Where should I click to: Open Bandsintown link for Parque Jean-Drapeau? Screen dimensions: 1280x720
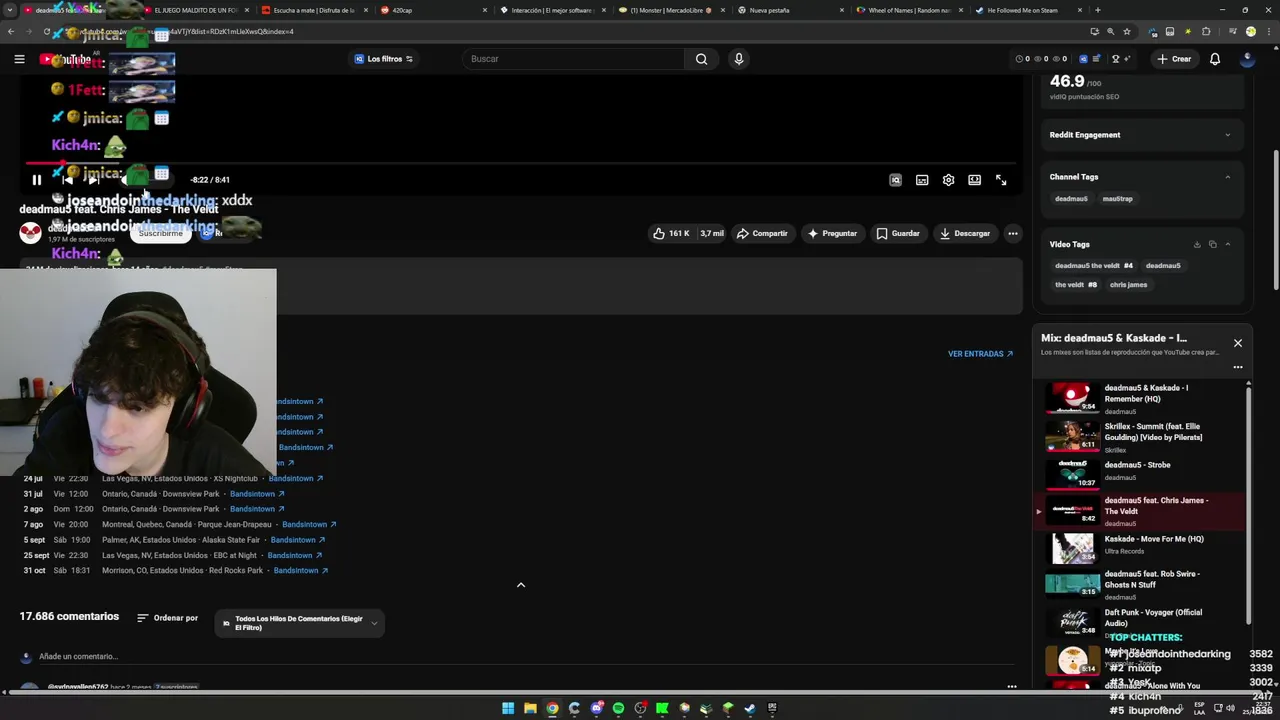click(x=309, y=524)
